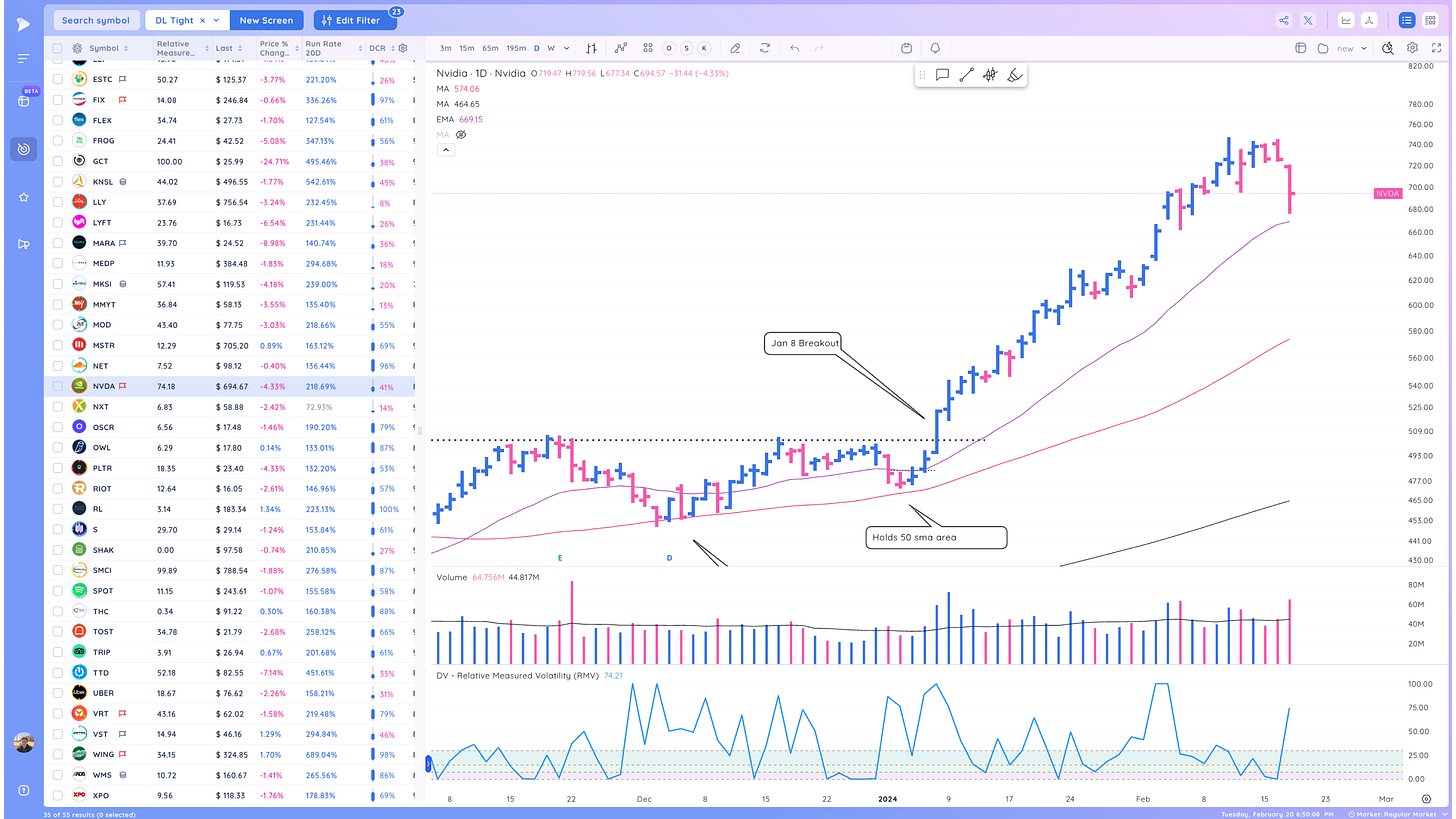1456x819 pixels.
Task: Click the Edit Filter button
Action: pos(354,20)
